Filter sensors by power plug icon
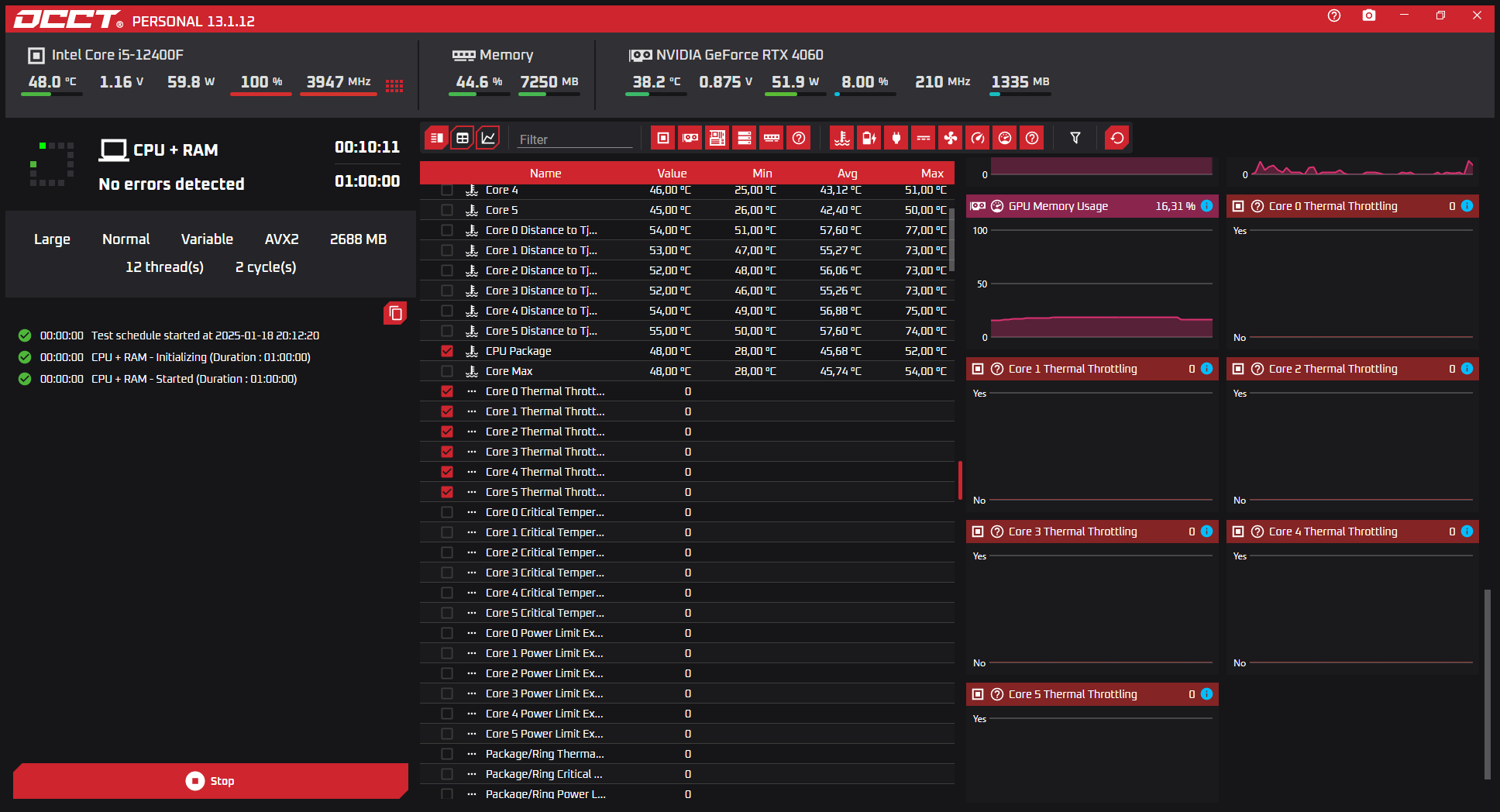The image size is (1500, 812). [x=896, y=138]
